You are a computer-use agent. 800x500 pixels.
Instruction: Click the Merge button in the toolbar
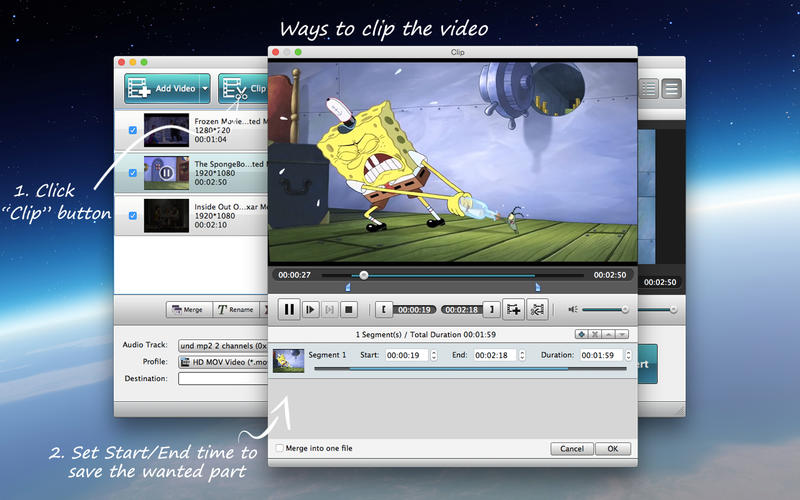[186, 310]
